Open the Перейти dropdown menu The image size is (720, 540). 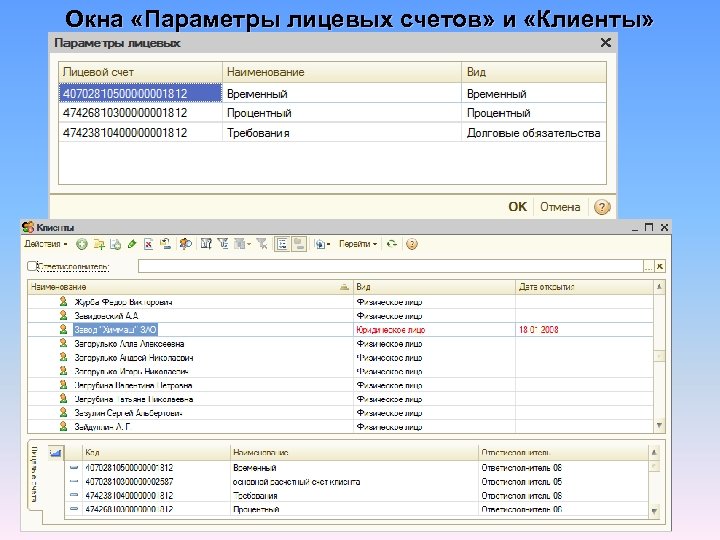pyautogui.click(x=358, y=244)
